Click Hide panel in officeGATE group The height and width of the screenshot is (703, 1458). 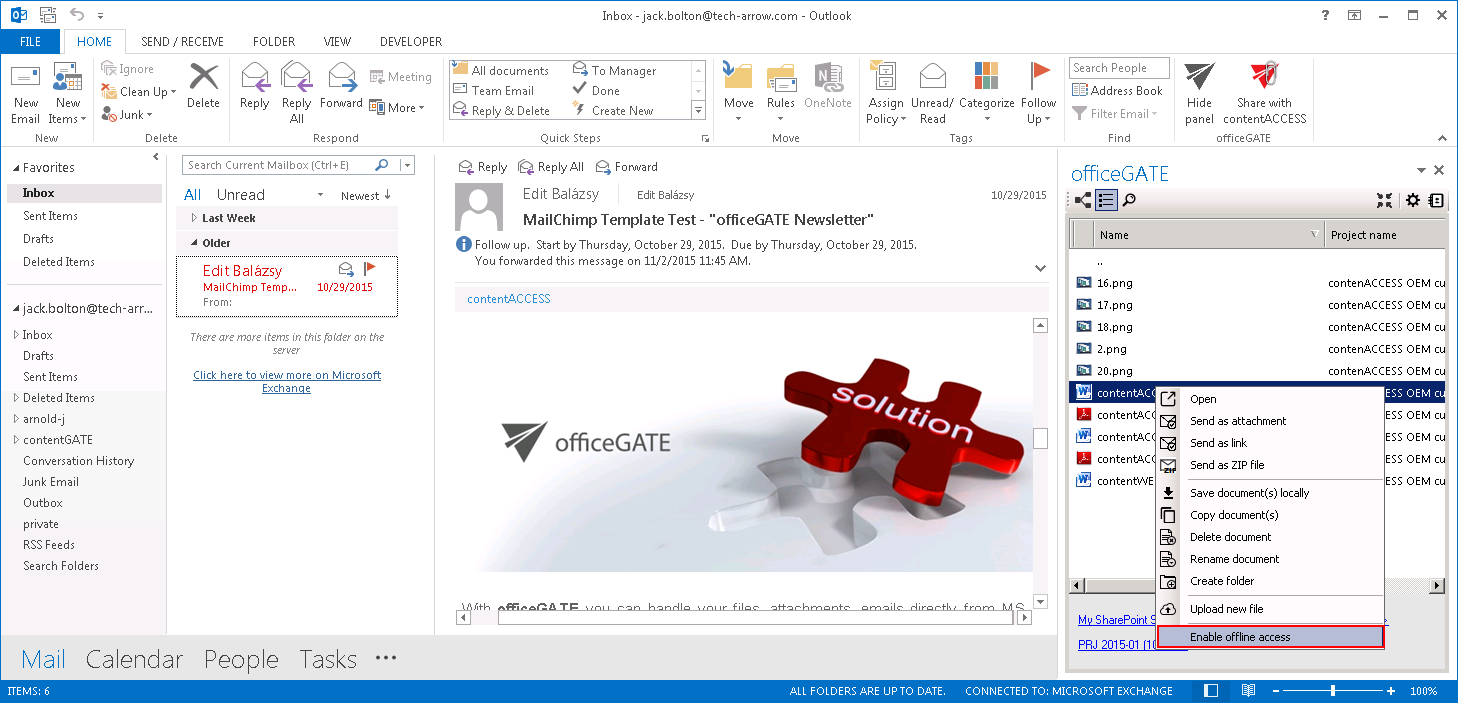1199,93
